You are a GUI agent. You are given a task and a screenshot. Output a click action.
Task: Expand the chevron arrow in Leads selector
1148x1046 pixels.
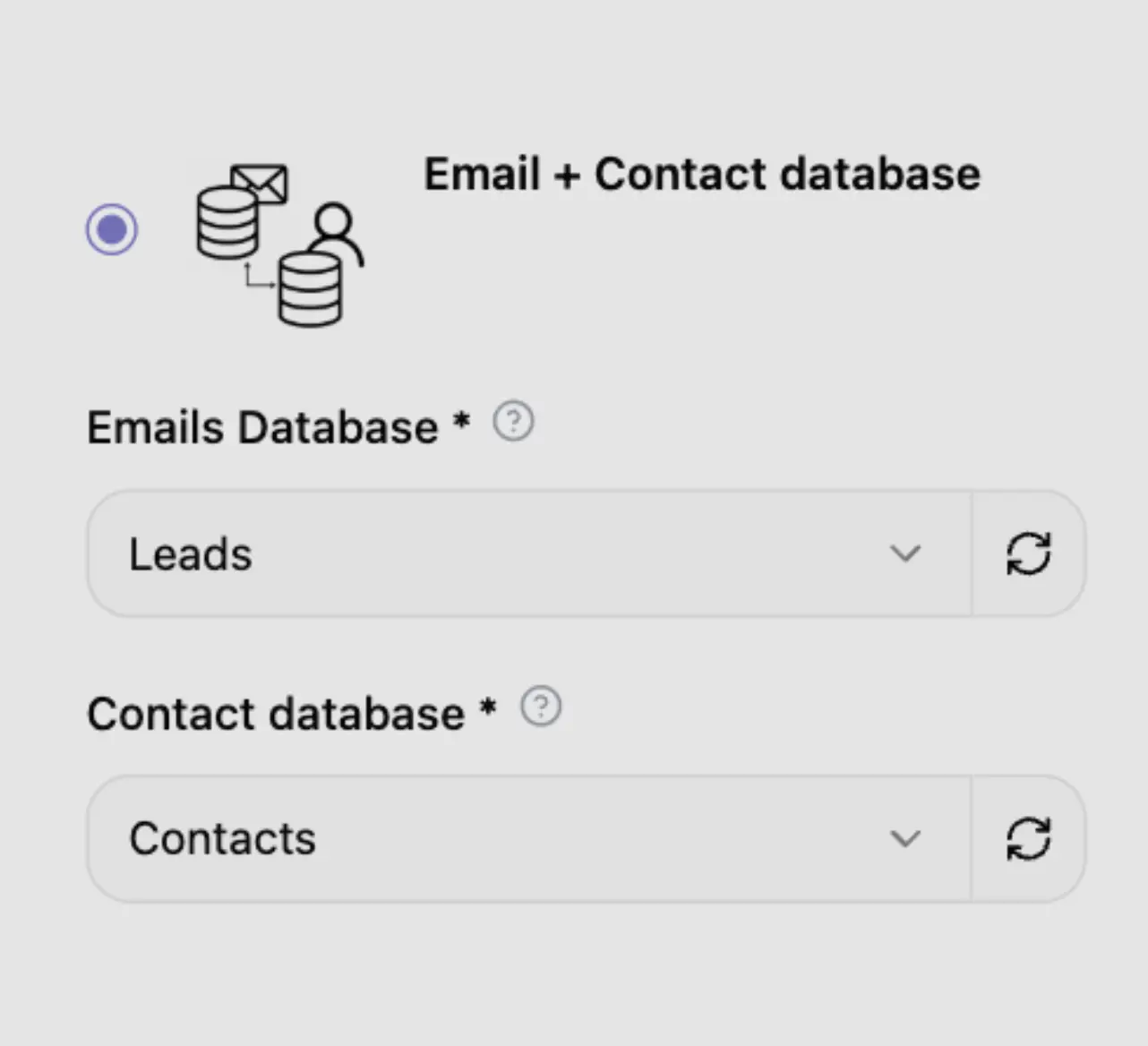pos(905,553)
